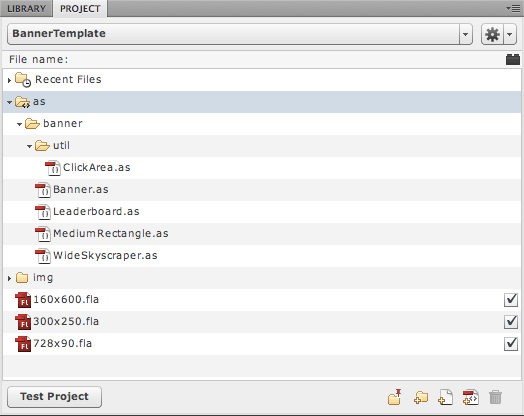Collapse the banner folder arrow
This screenshot has width=524, height=416.
pyautogui.click(x=19, y=124)
